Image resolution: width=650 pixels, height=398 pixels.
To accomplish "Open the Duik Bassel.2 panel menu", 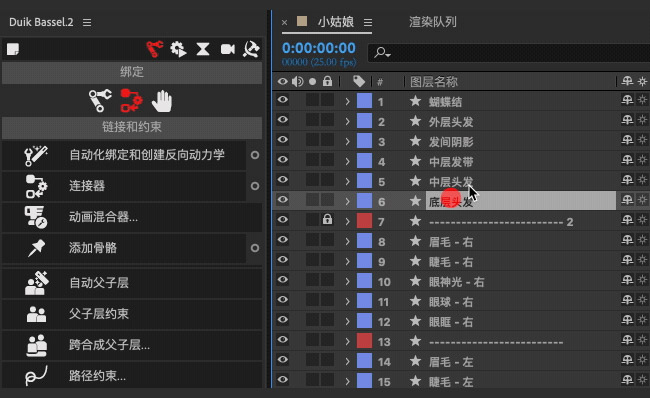I will pyautogui.click(x=87, y=22).
